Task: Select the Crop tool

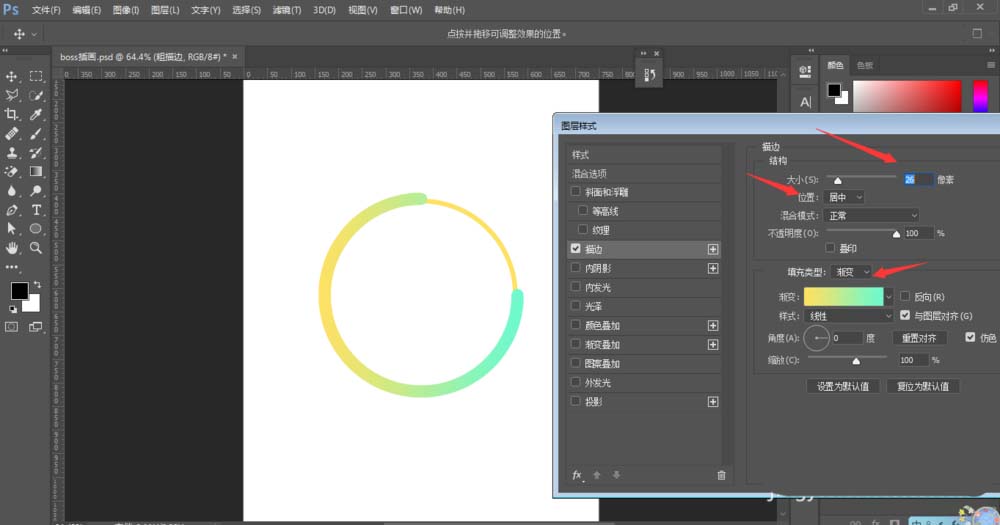Action: pos(12,114)
